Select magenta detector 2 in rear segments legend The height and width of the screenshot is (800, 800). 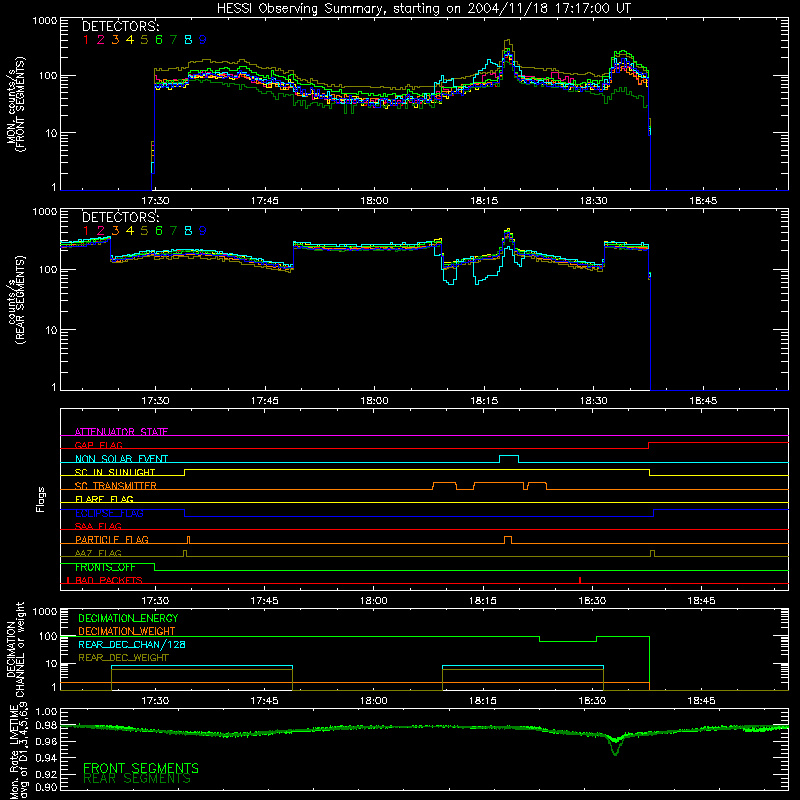pyautogui.click(x=101, y=231)
